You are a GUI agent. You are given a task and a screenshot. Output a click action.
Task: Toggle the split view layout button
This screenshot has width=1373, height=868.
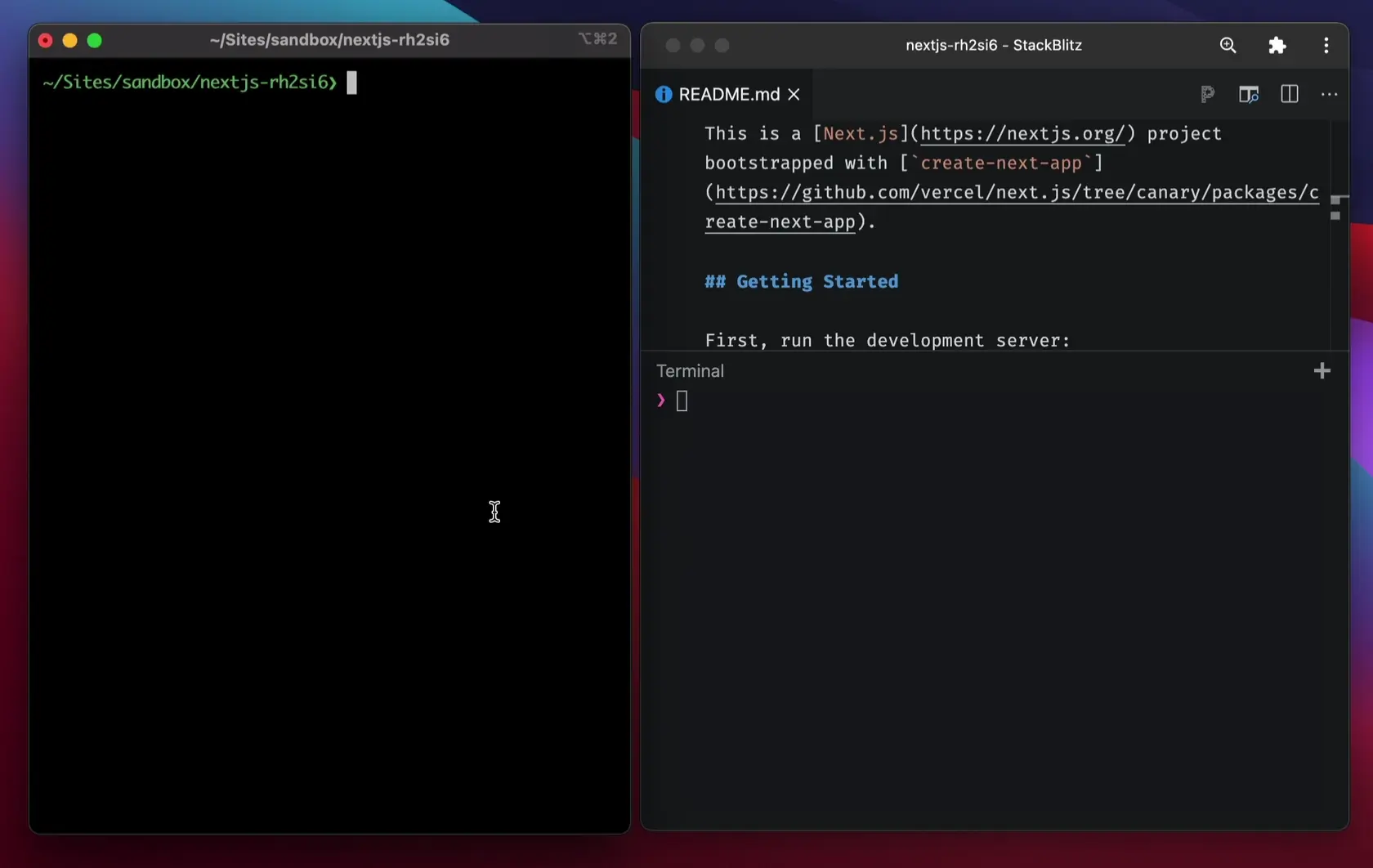point(1289,94)
